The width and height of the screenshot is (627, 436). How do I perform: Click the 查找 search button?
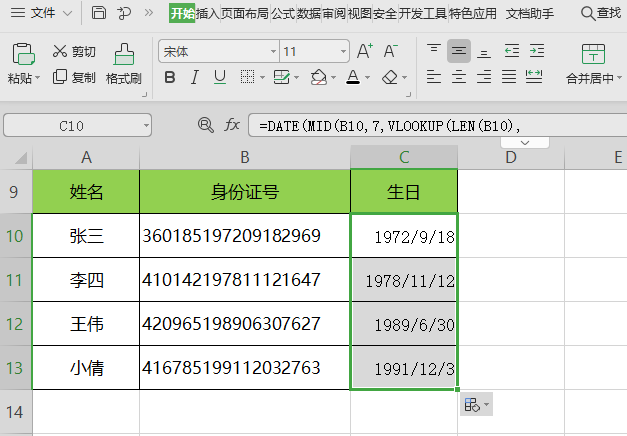click(x=601, y=13)
